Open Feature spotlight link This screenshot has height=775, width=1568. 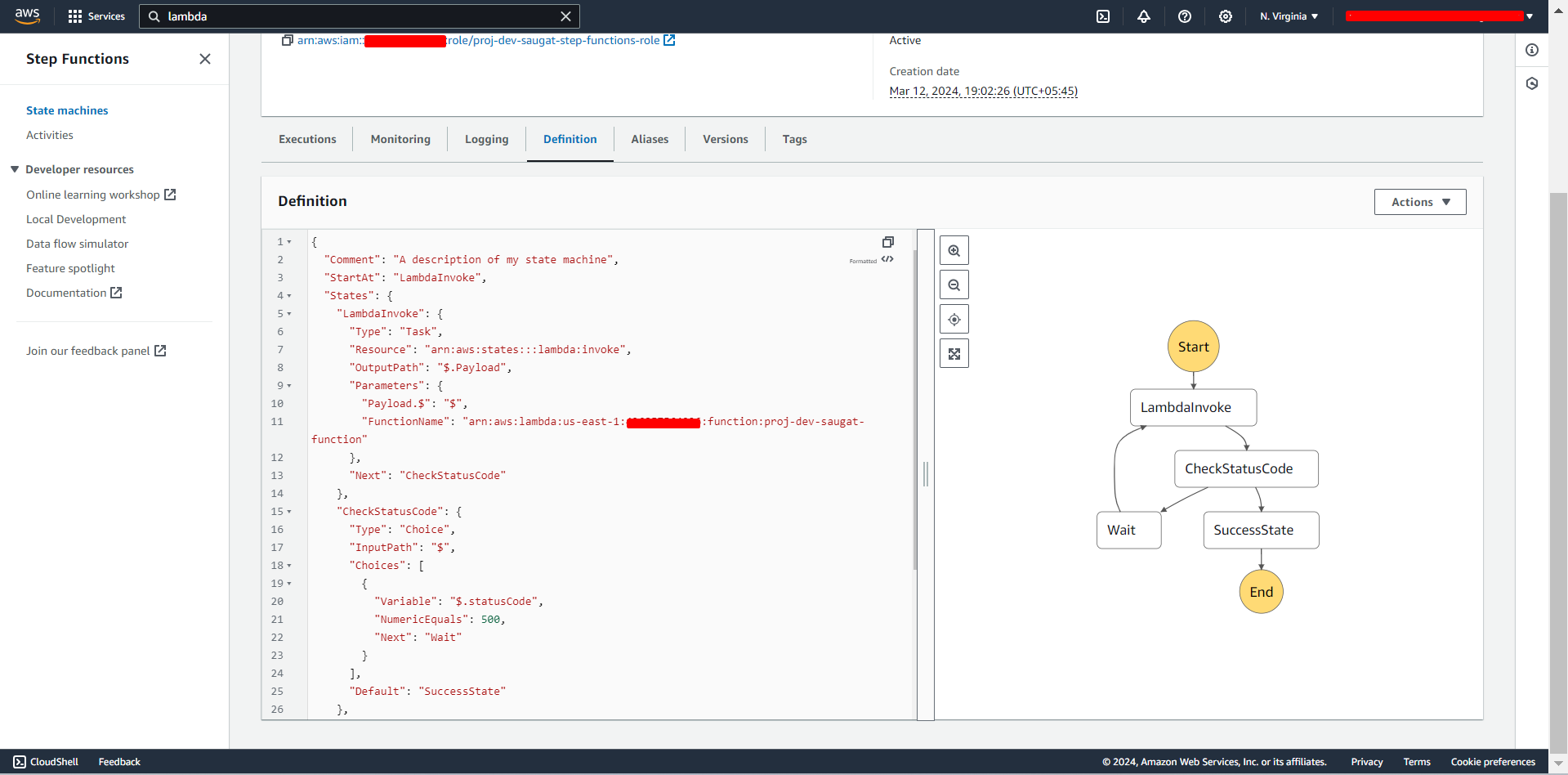70,268
